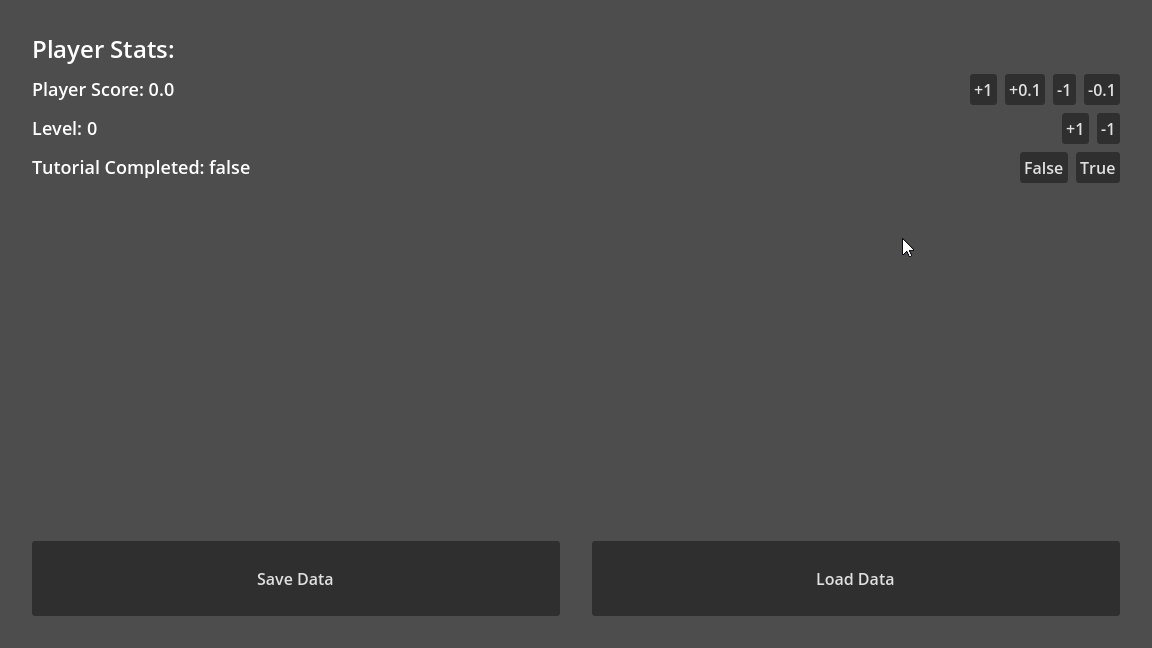Select the Player Score label text

[87, 90]
